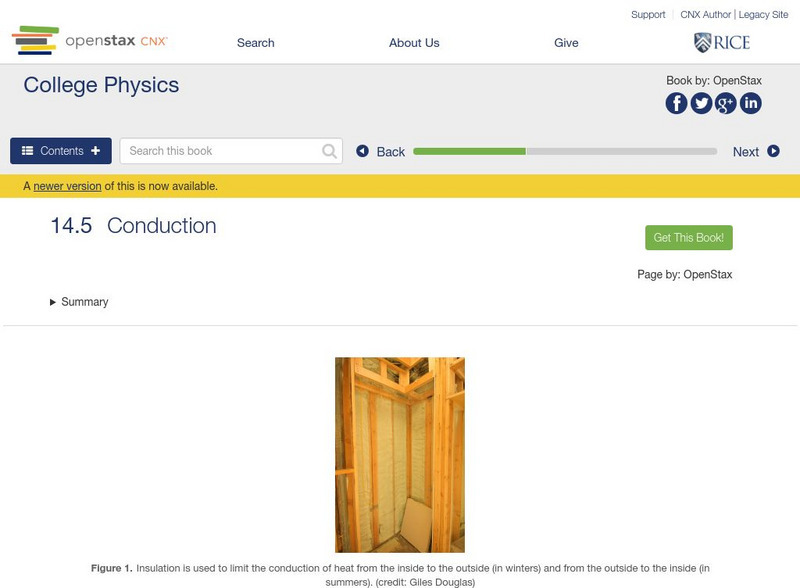Viewport: 800px width, 588px height.
Task: Open the Support link
Action: click(x=648, y=15)
